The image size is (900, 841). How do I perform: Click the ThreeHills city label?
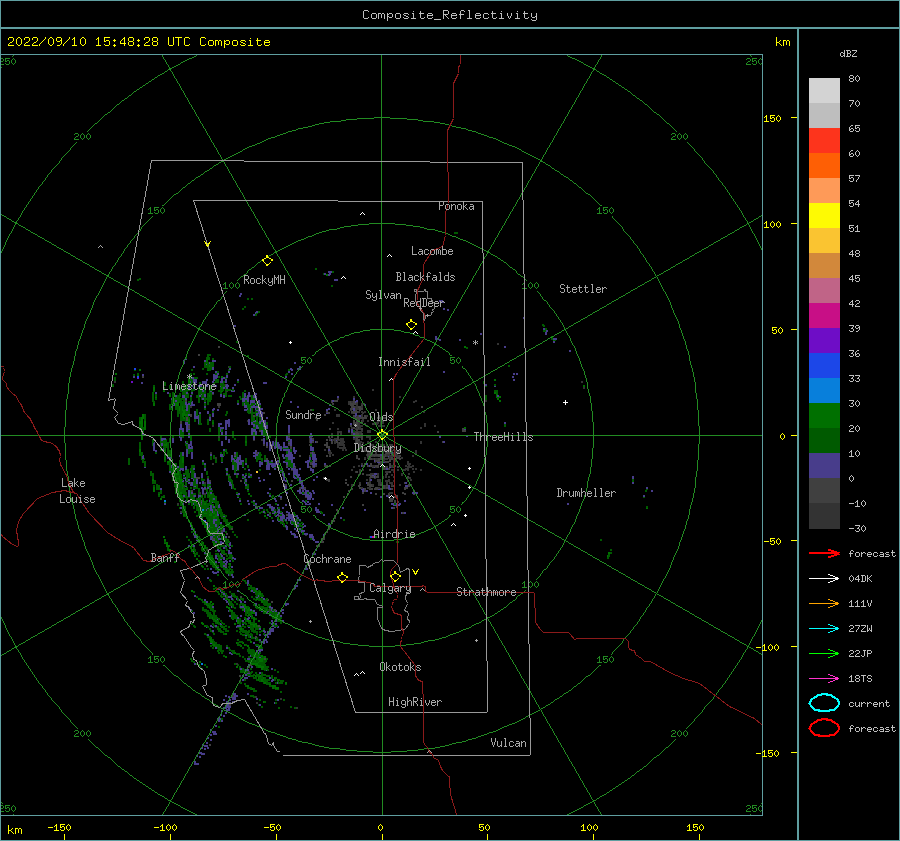click(503, 437)
